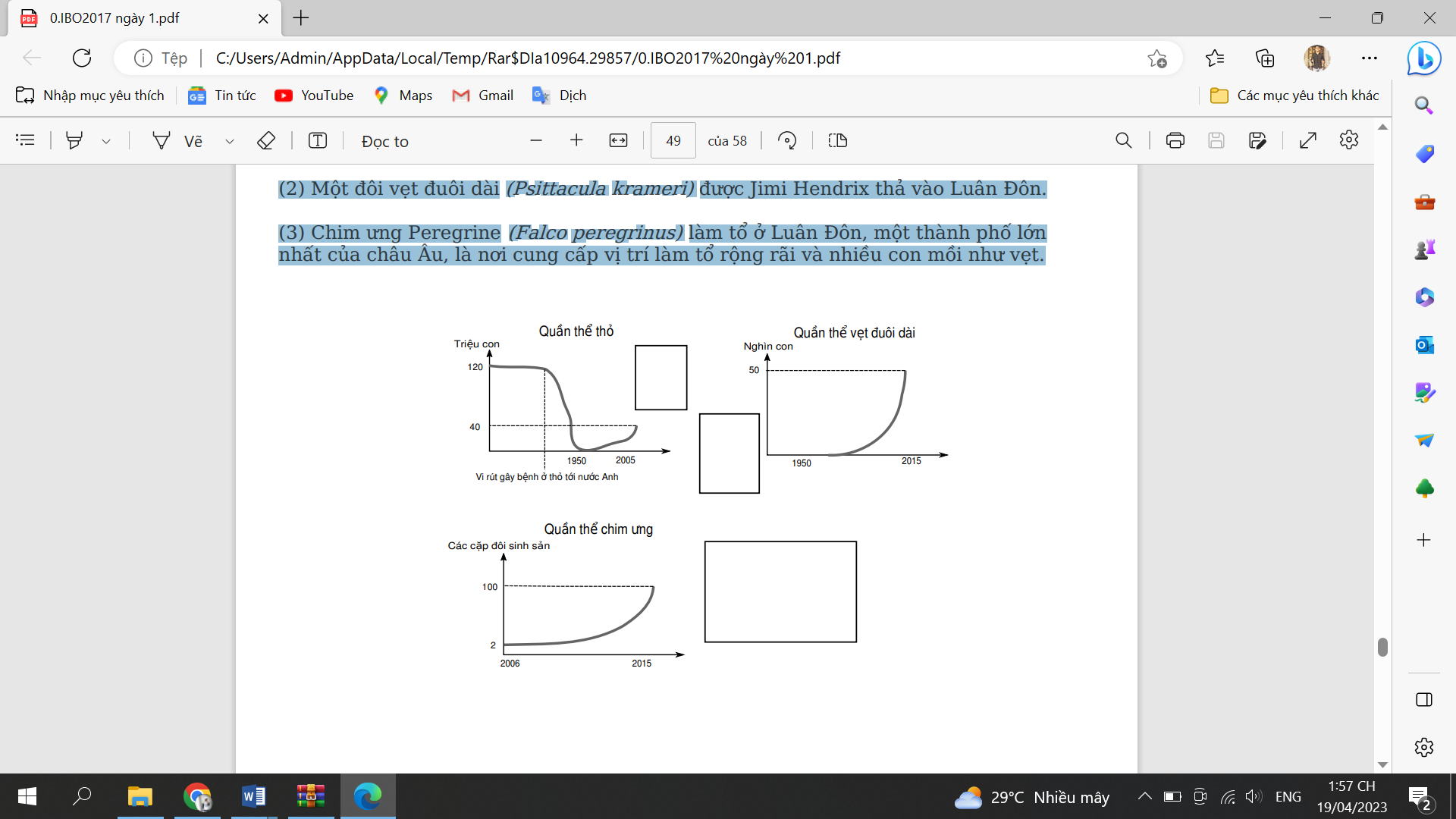Viewport: 1456px width, 819px height.
Task: Open PDF find search icon
Action: pos(1123,140)
